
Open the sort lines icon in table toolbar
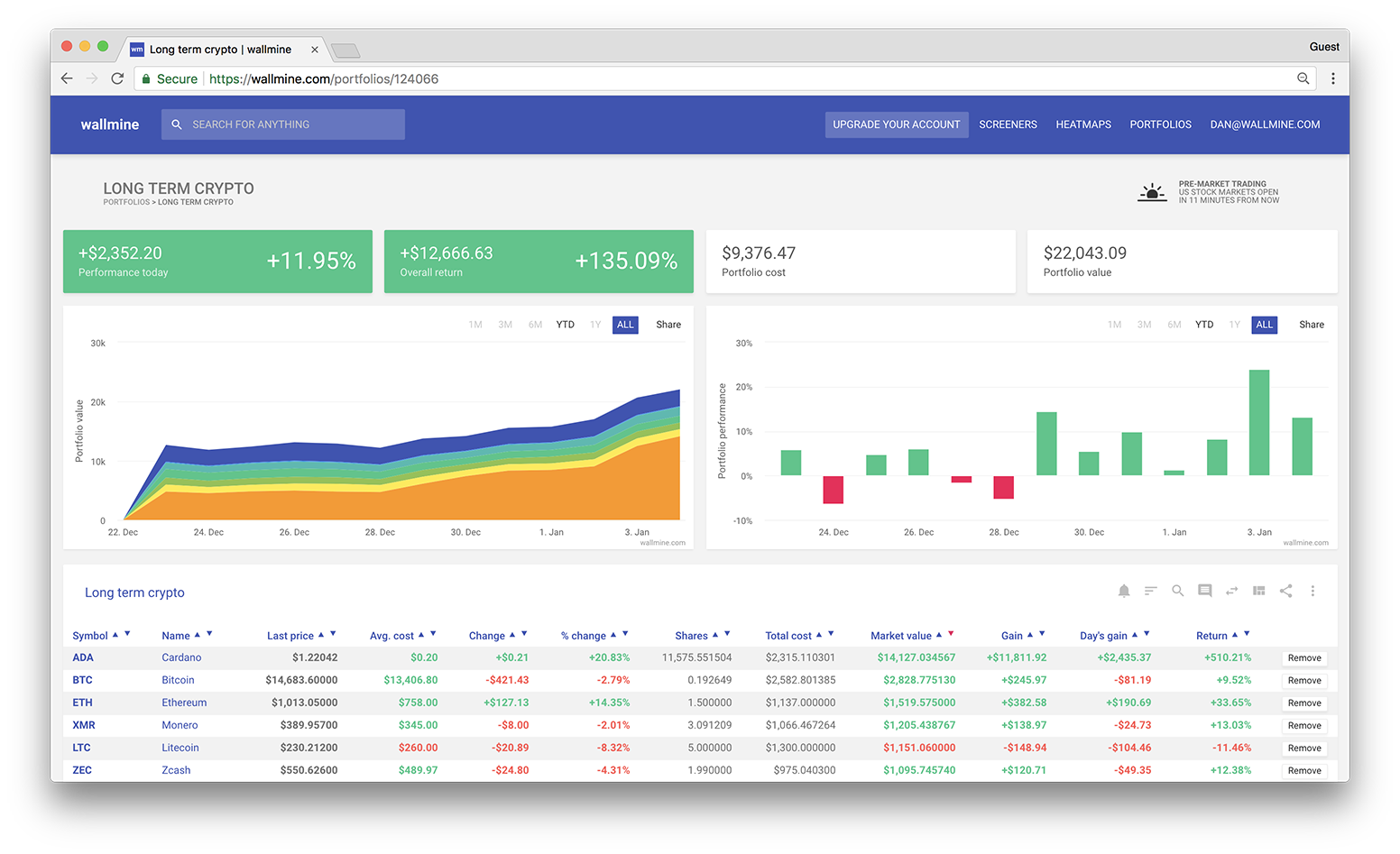click(x=1150, y=591)
